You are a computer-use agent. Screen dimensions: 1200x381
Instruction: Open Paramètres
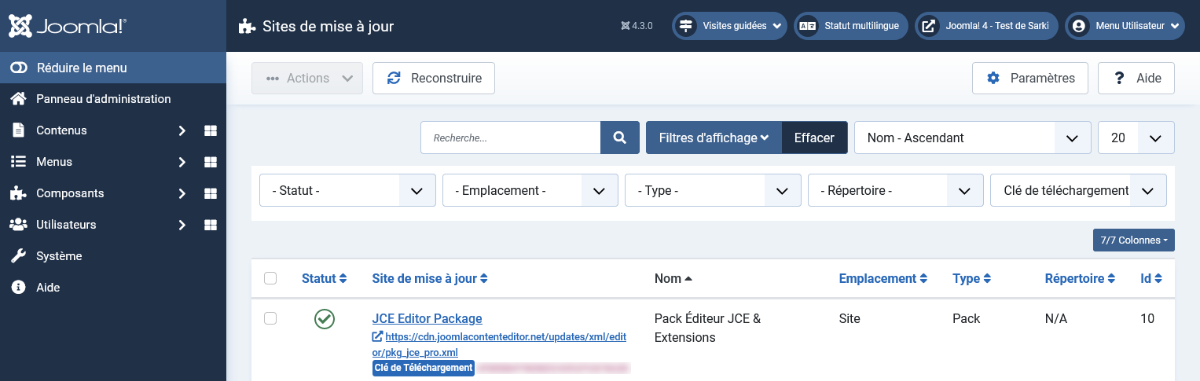point(1030,78)
